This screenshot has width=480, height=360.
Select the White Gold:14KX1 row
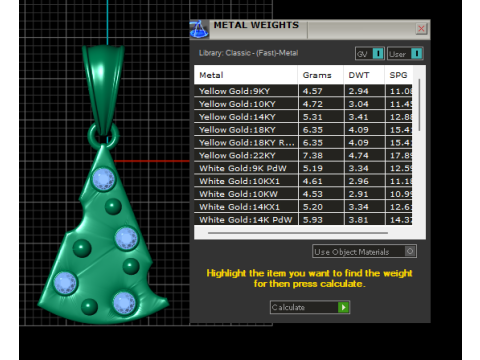303,207
